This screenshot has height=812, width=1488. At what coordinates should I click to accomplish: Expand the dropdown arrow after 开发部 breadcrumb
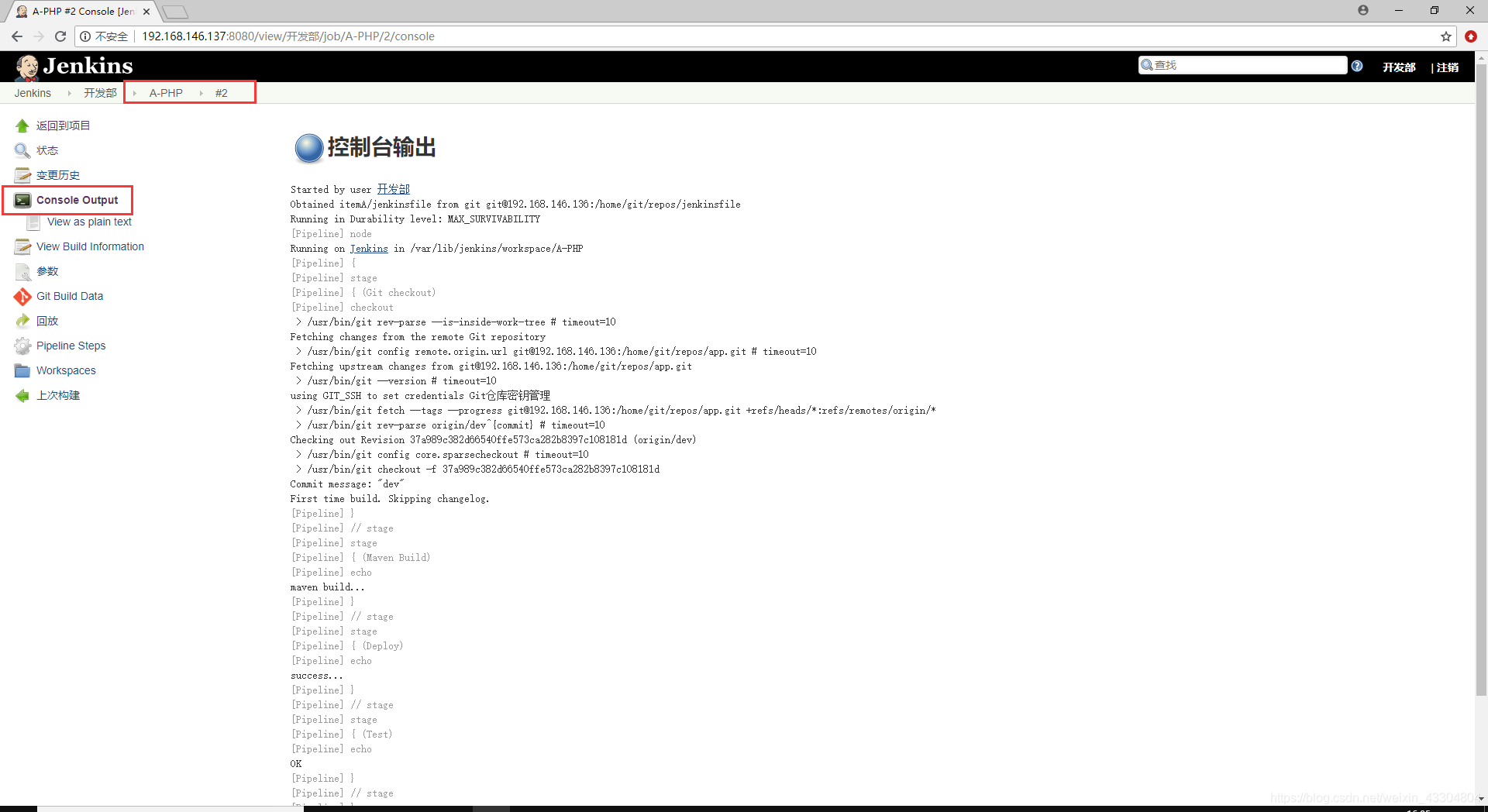[134, 93]
